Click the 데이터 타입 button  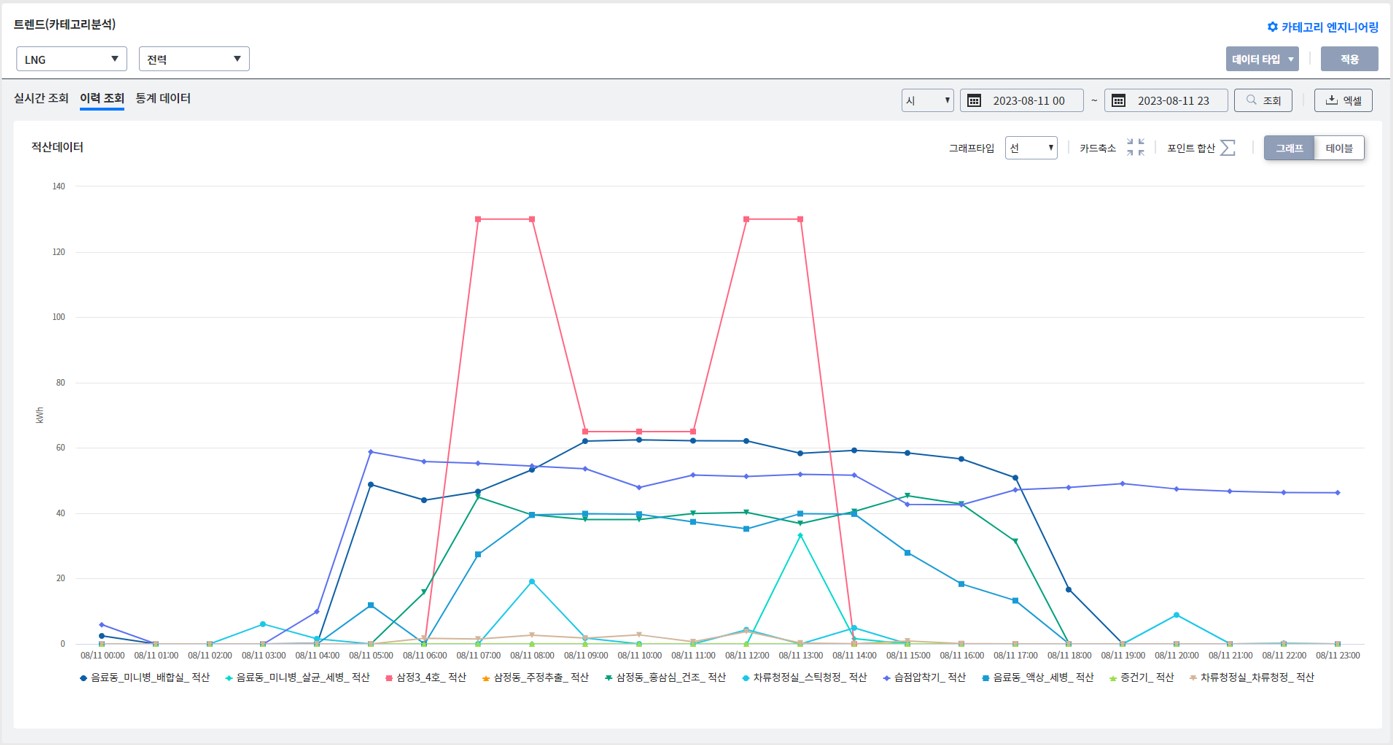click(1262, 59)
